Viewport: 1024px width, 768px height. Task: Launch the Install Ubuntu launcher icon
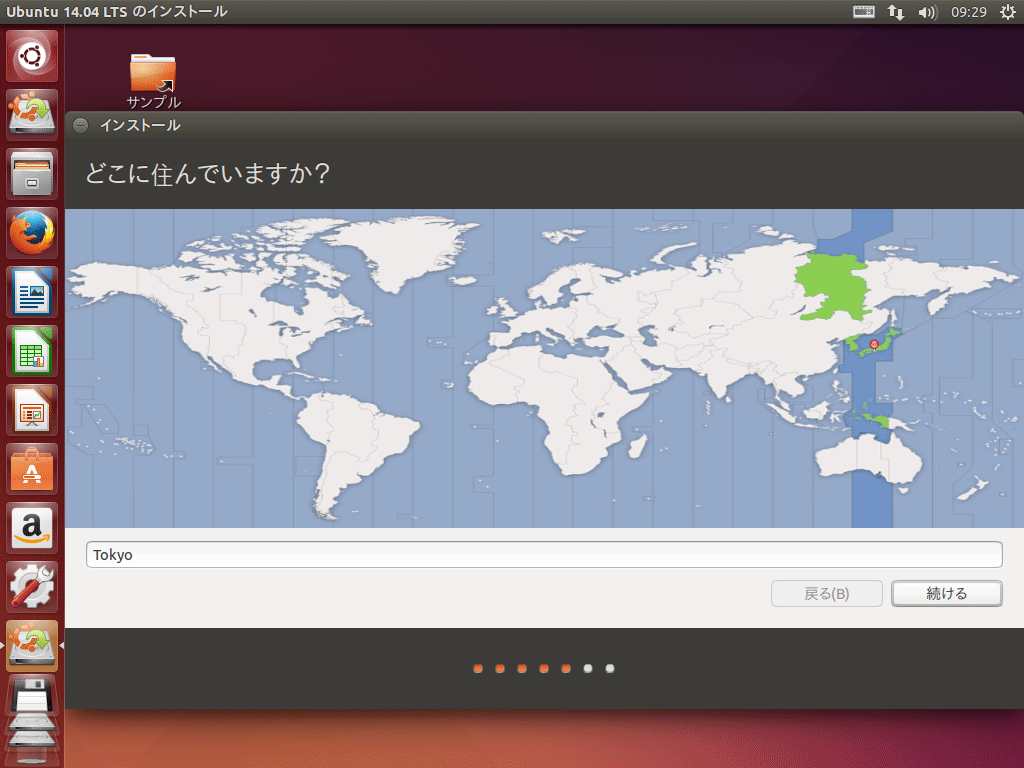coord(31,114)
